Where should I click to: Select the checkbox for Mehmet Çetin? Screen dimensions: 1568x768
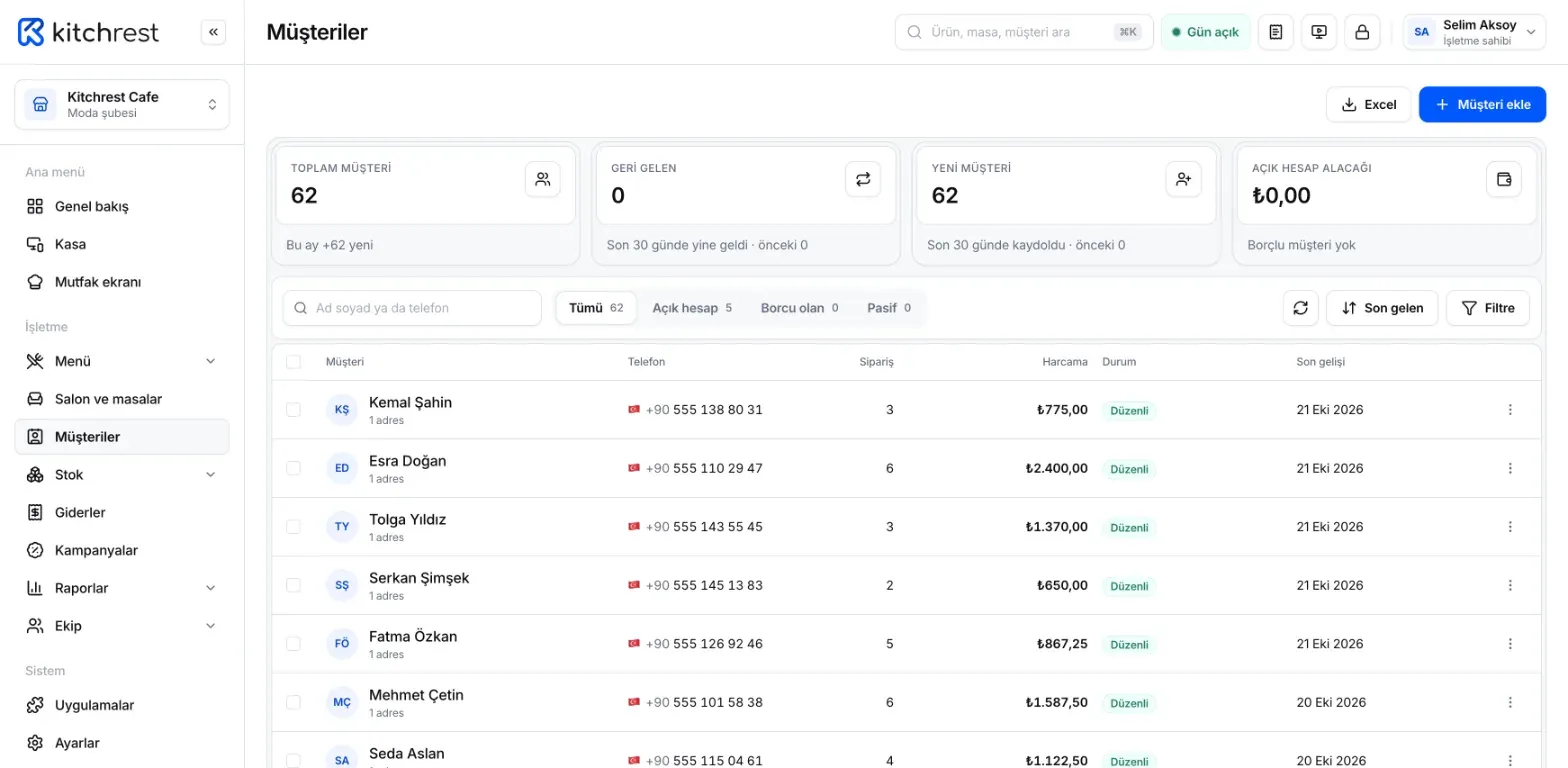(x=293, y=702)
